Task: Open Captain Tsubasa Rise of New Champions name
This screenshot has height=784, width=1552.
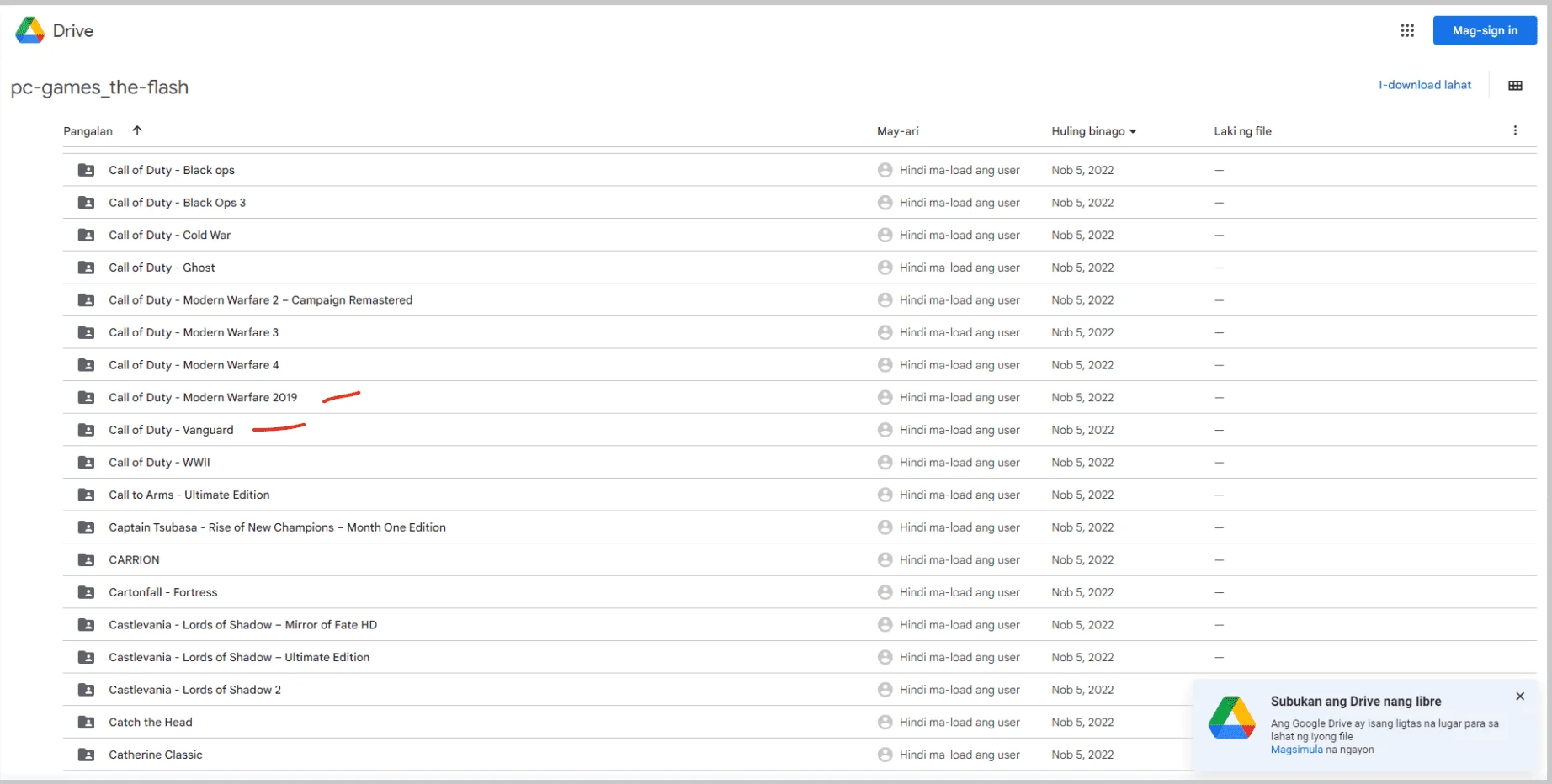Action: click(x=277, y=527)
